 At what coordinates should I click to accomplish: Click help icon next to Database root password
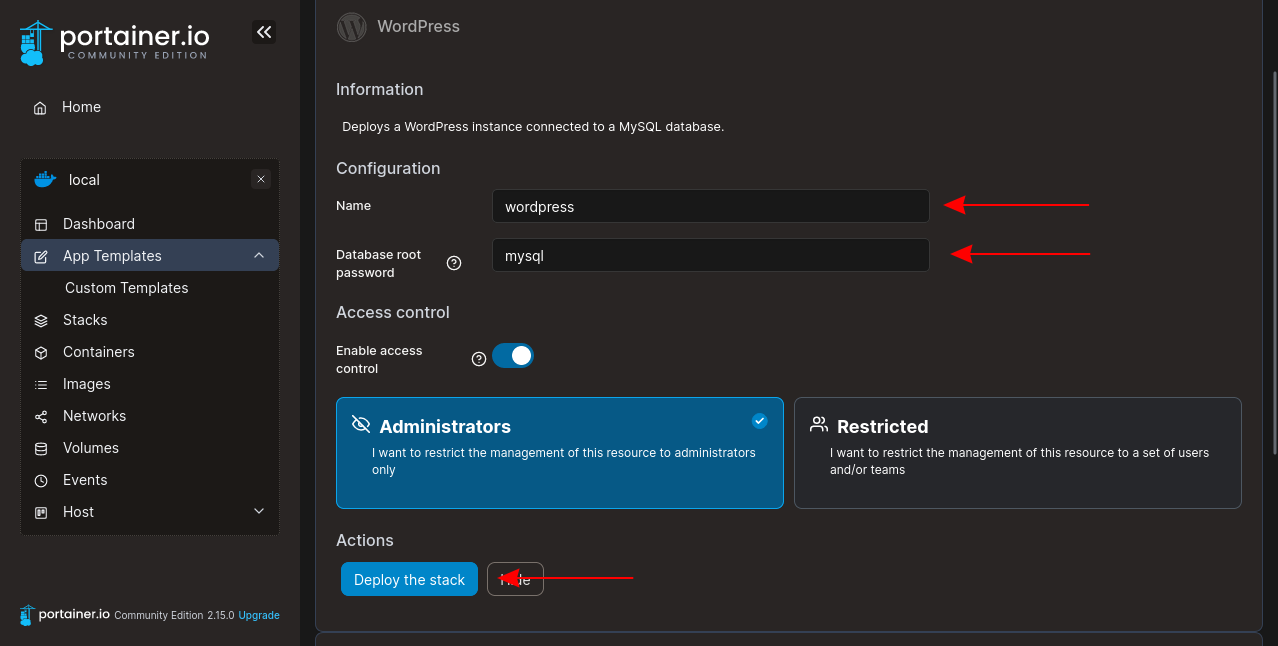[454, 263]
